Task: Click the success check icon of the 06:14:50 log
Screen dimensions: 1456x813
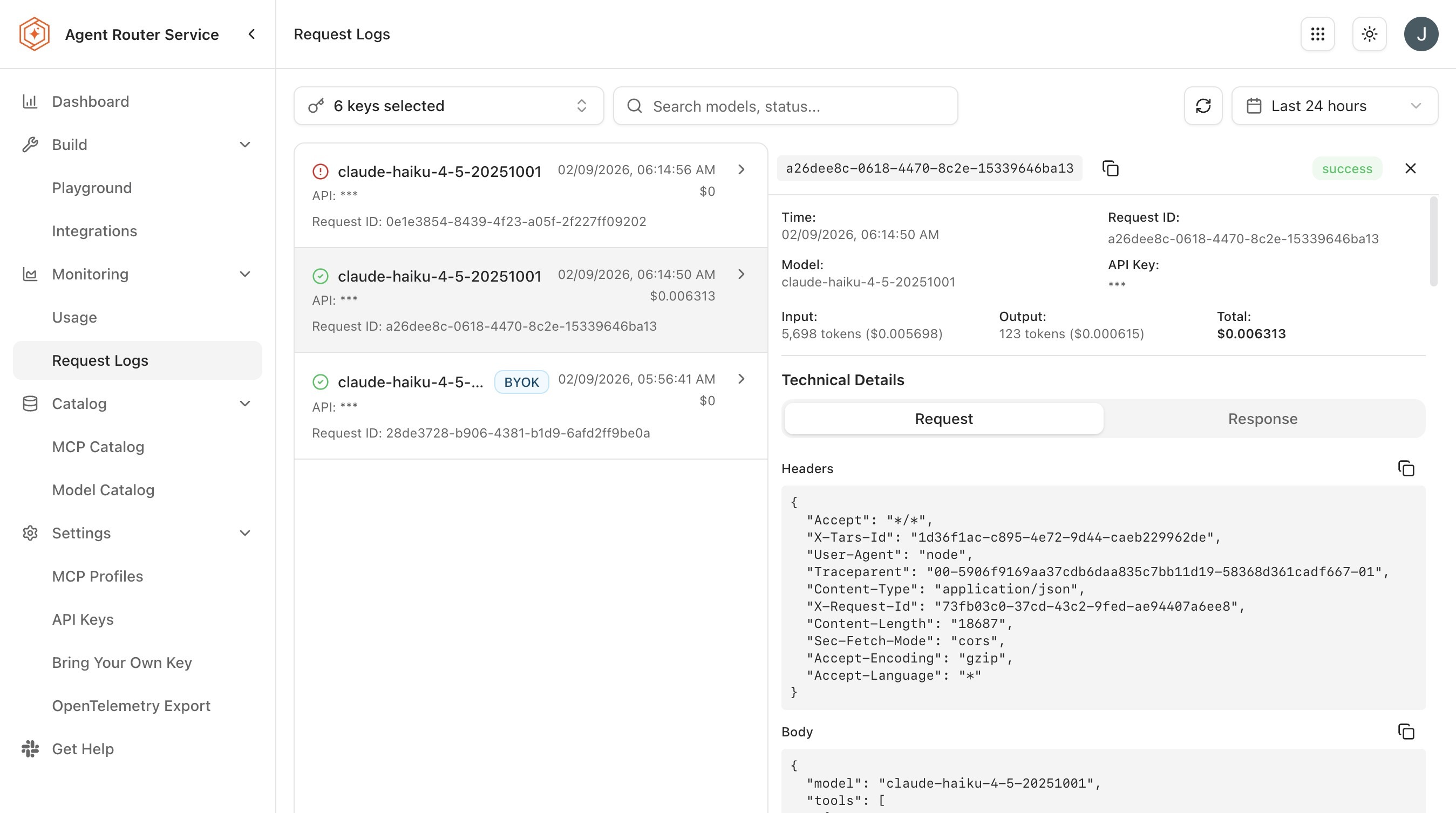Action: click(x=321, y=276)
